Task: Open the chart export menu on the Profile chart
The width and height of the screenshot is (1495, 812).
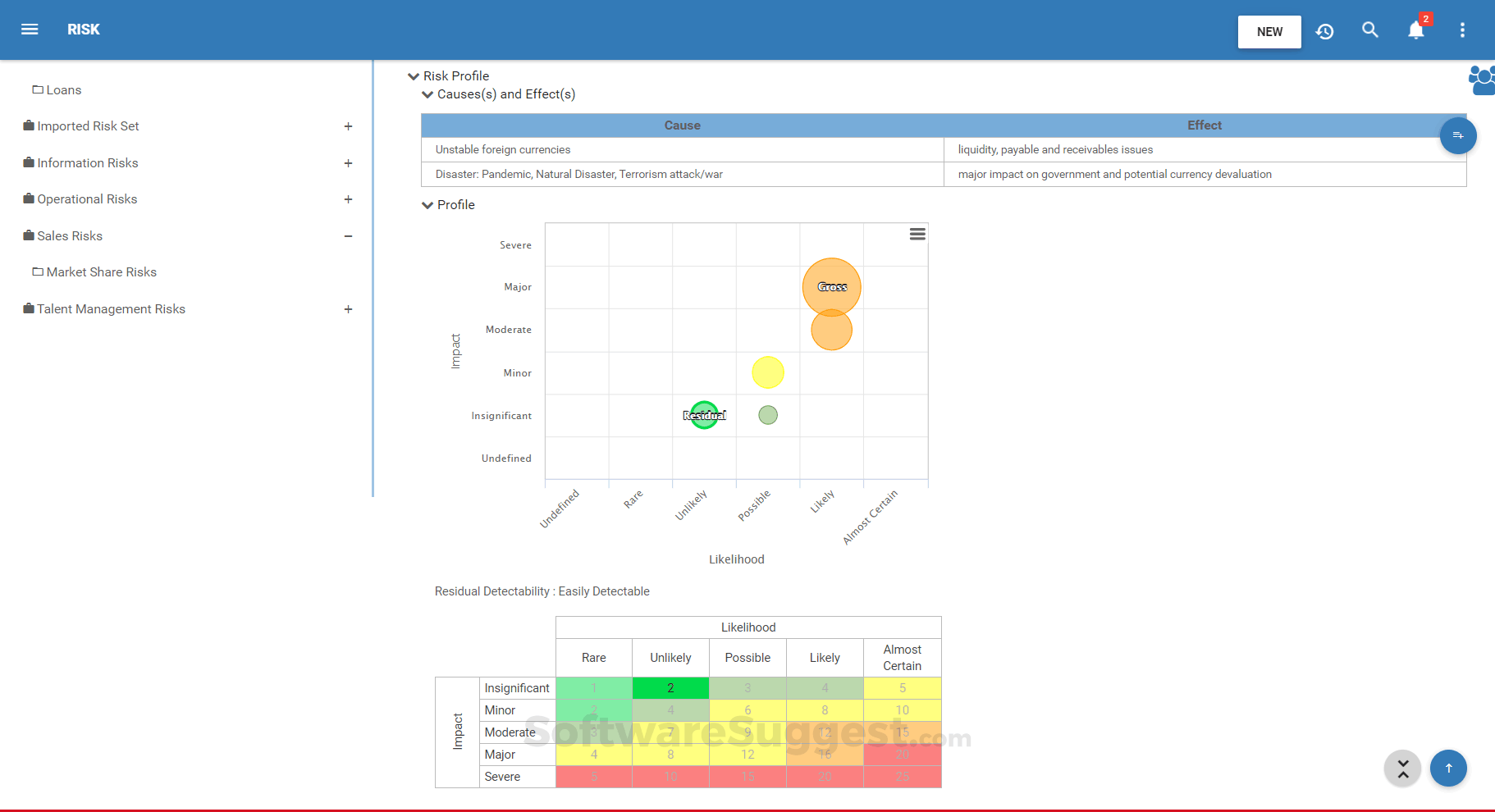Action: [x=917, y=234]
